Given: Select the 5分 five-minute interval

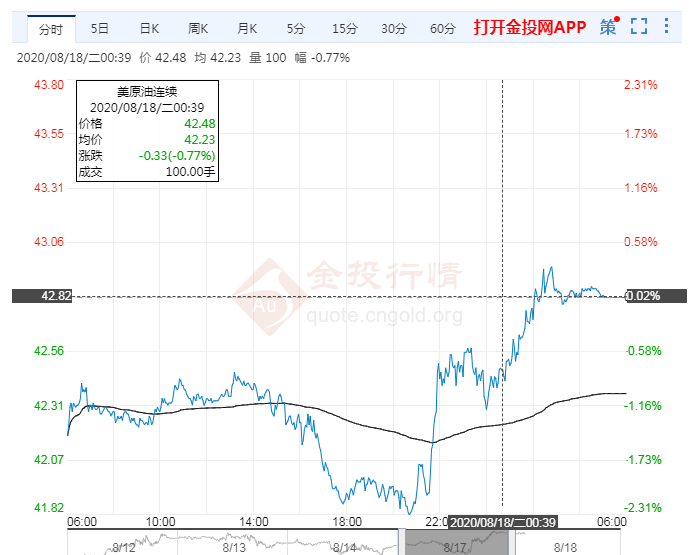Looking at the screenshot, I should pos(296,28).
